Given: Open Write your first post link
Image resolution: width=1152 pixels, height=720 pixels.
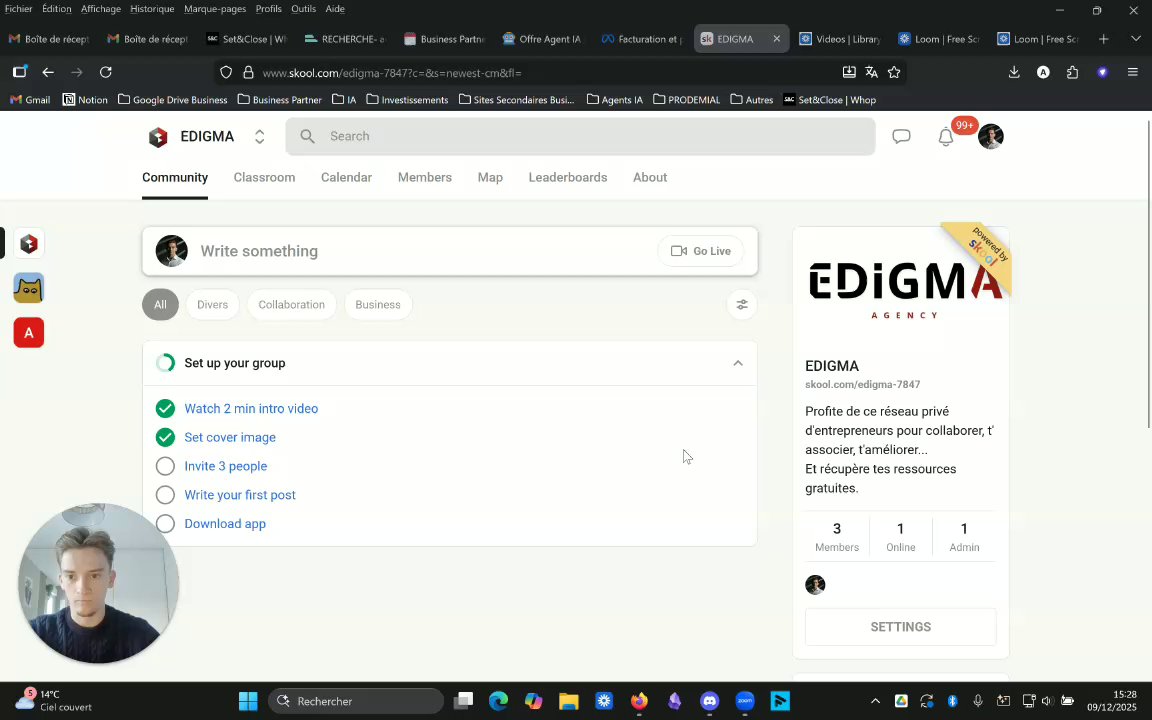Looking at the screenshot, I should pyautogui.click(x=240, y=494).
